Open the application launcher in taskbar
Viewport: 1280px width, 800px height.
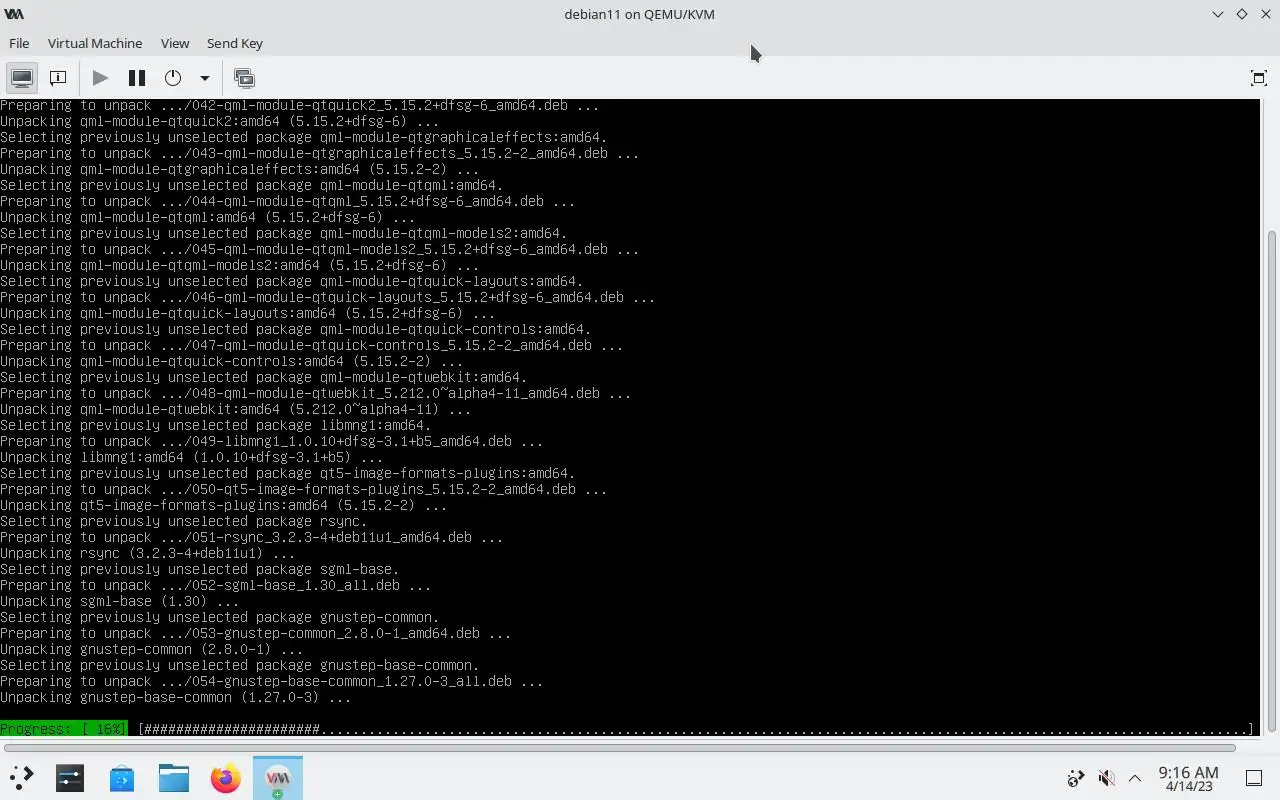(21, 778)
